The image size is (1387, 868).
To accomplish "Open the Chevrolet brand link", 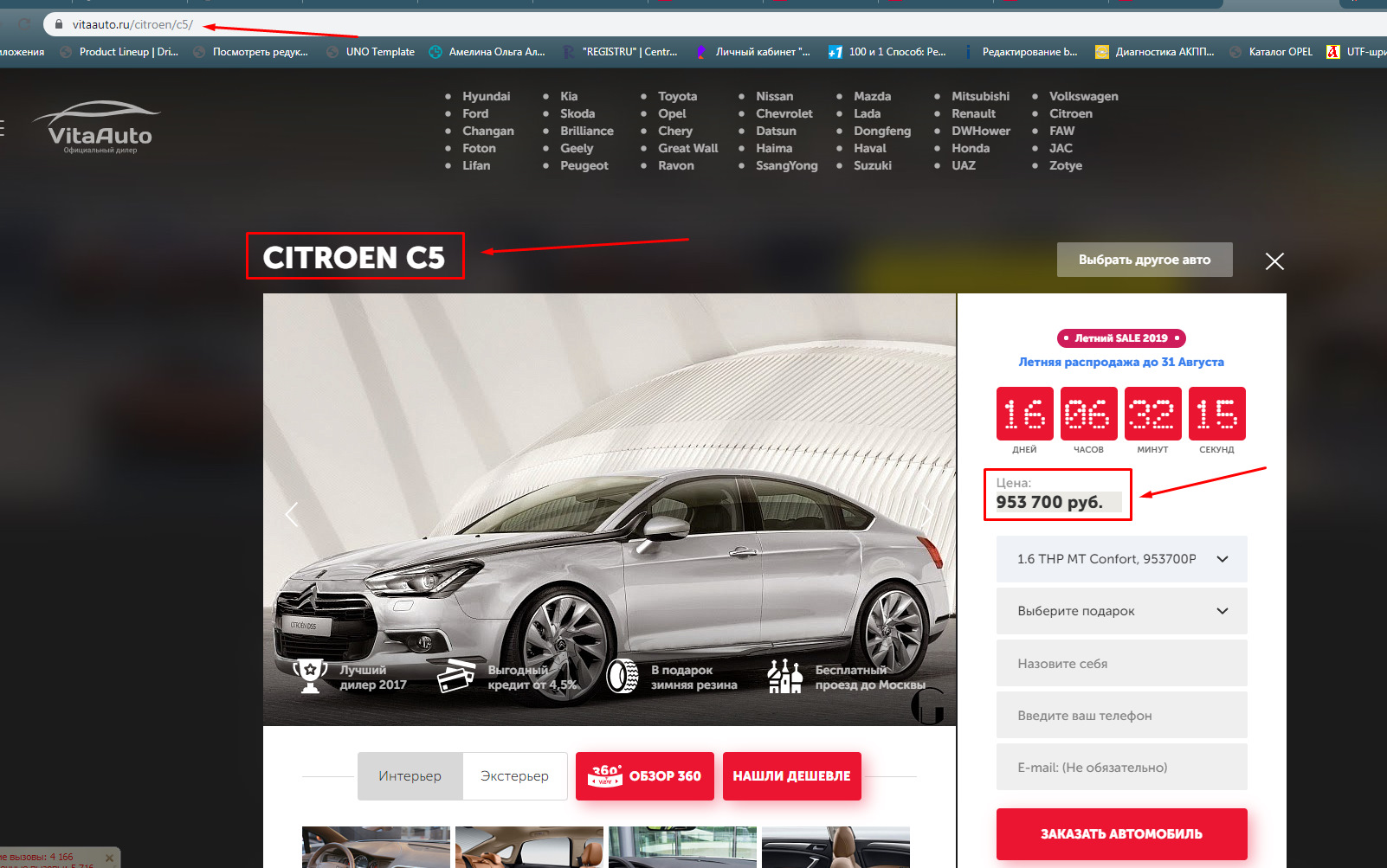I will (x=784, y=113).
